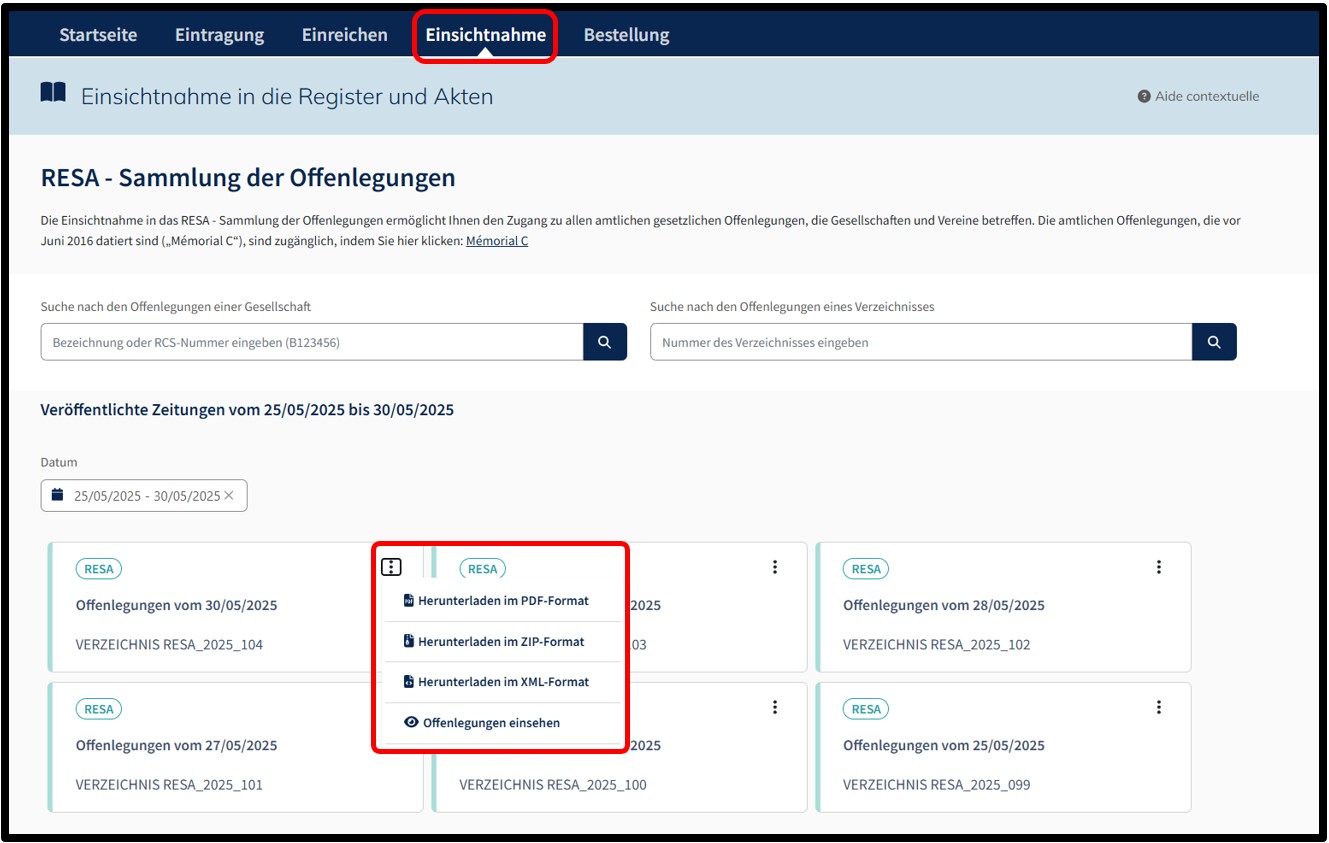Choose Herunterladen im PDF-Format
This screenshot has height=843, width=1329.
pos(496,601)
